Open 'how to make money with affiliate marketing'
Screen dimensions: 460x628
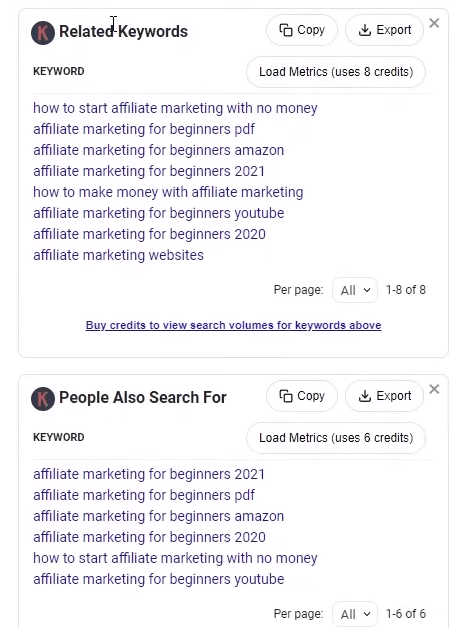pyautogui.click(x=168, y=192)
